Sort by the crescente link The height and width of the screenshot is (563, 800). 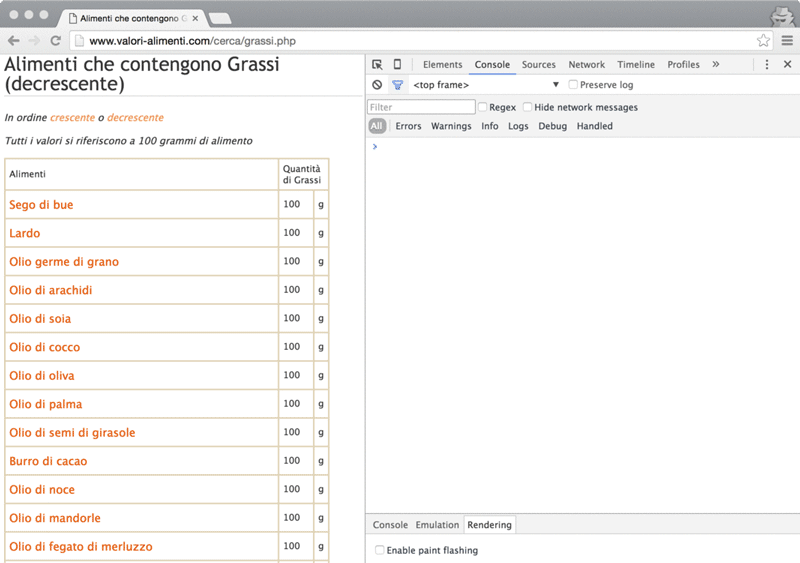click(x=72, y=118)
